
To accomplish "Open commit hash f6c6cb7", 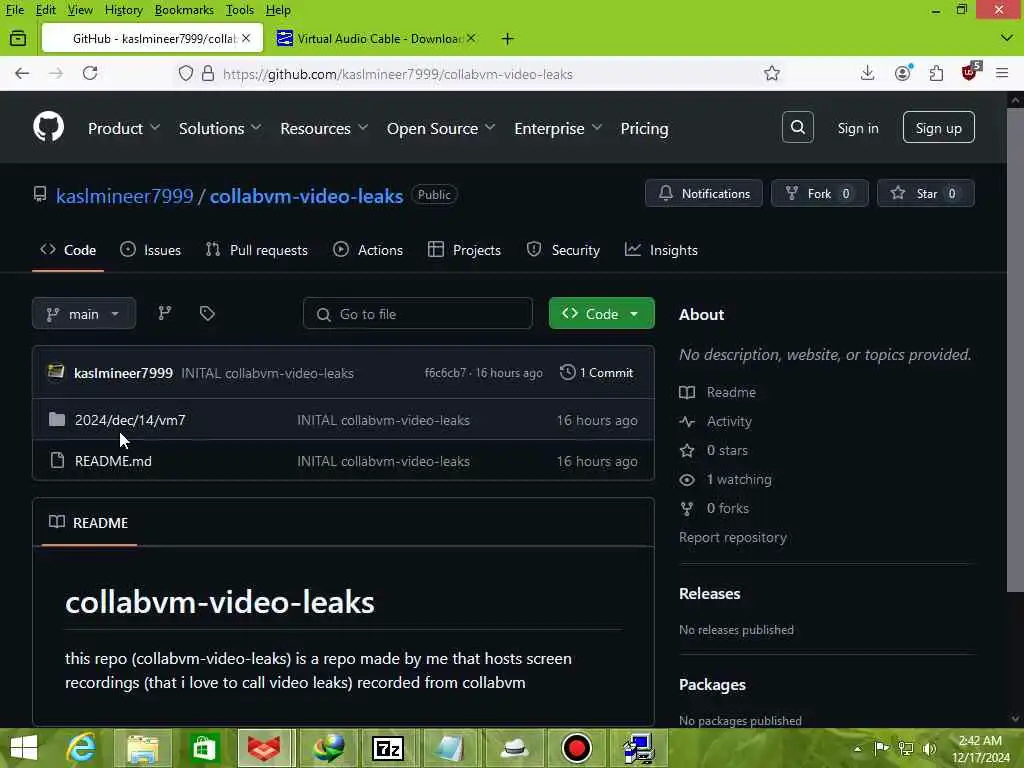I will [x=445, y=373].
